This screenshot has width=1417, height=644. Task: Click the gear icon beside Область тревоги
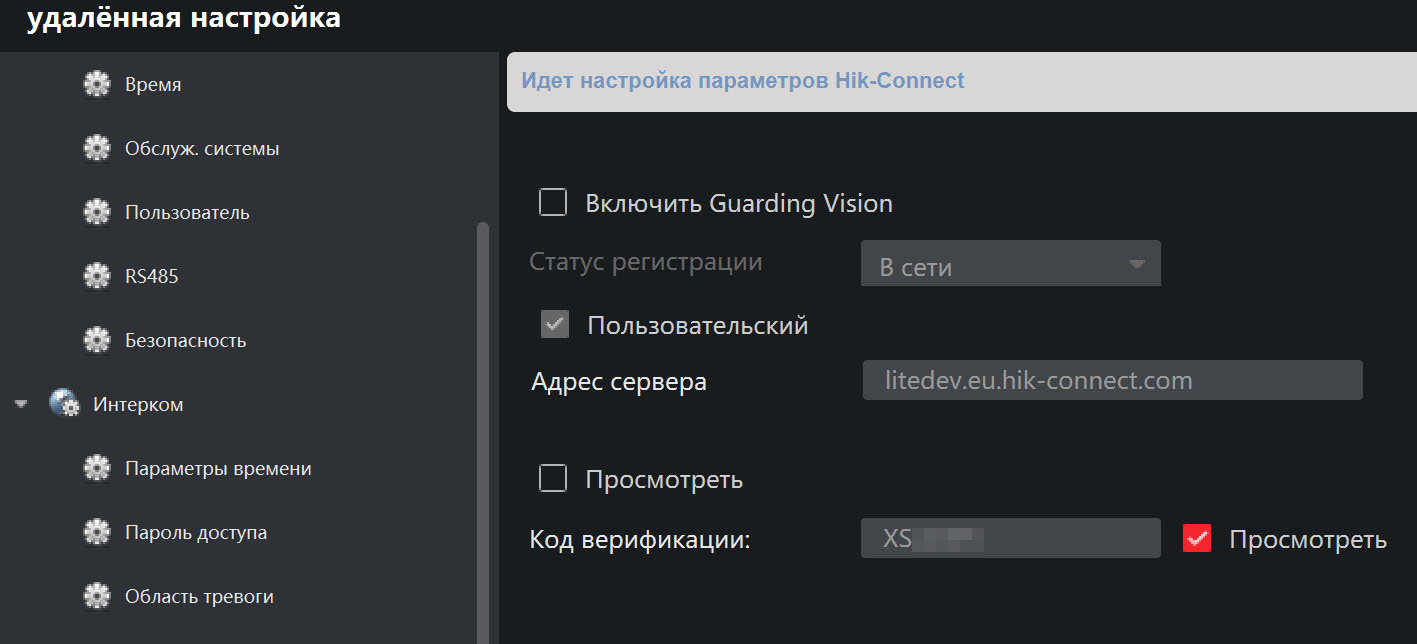point(96,597)
